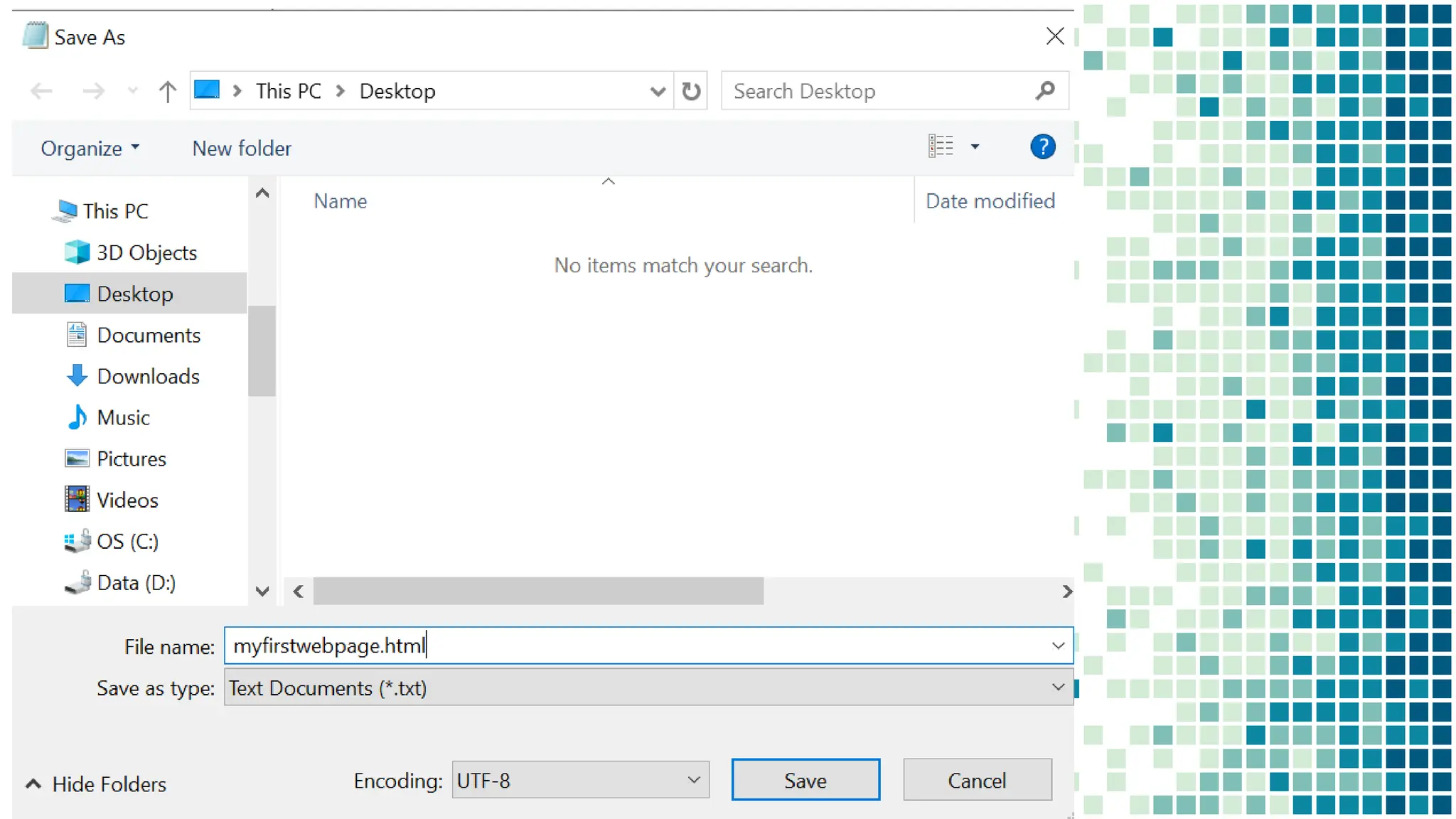Click the search magnifier icon
This screenshot has height=819, width=1456.
click(x=1045, y=91)
